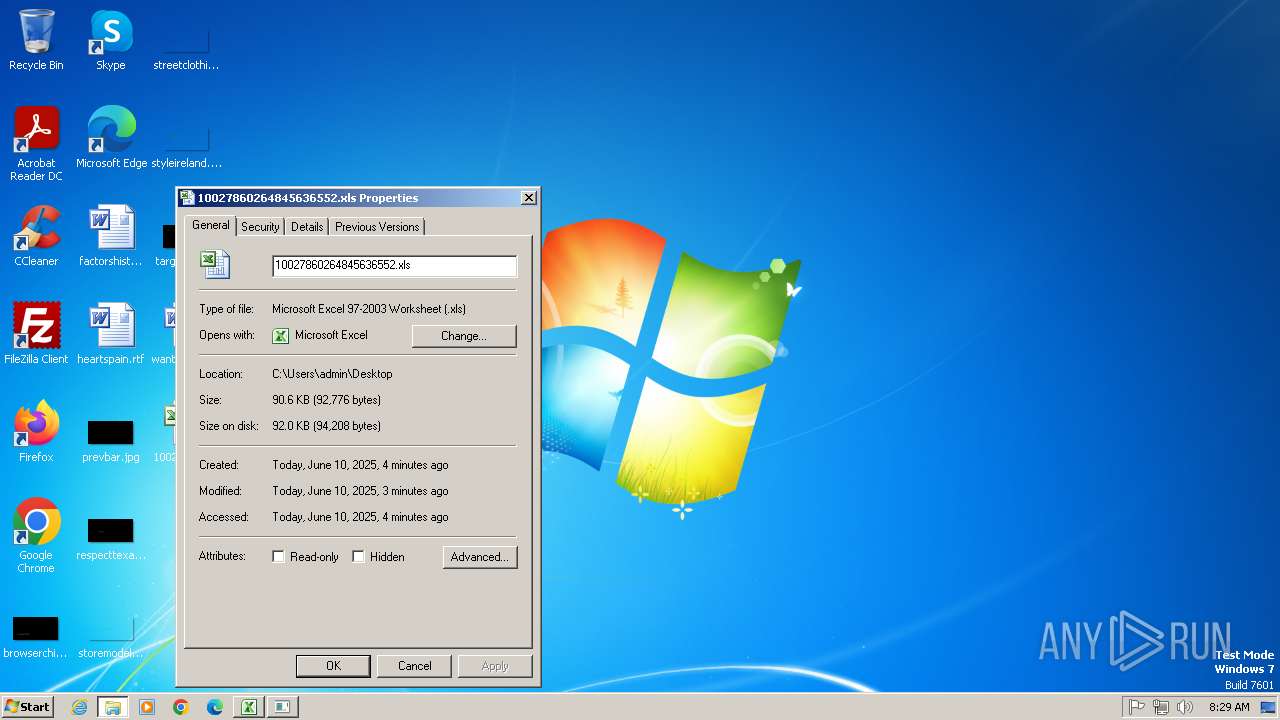The image size is (1280, 720).
Task: Click the size value 90.6 KB
Action: tap(326, 400)
